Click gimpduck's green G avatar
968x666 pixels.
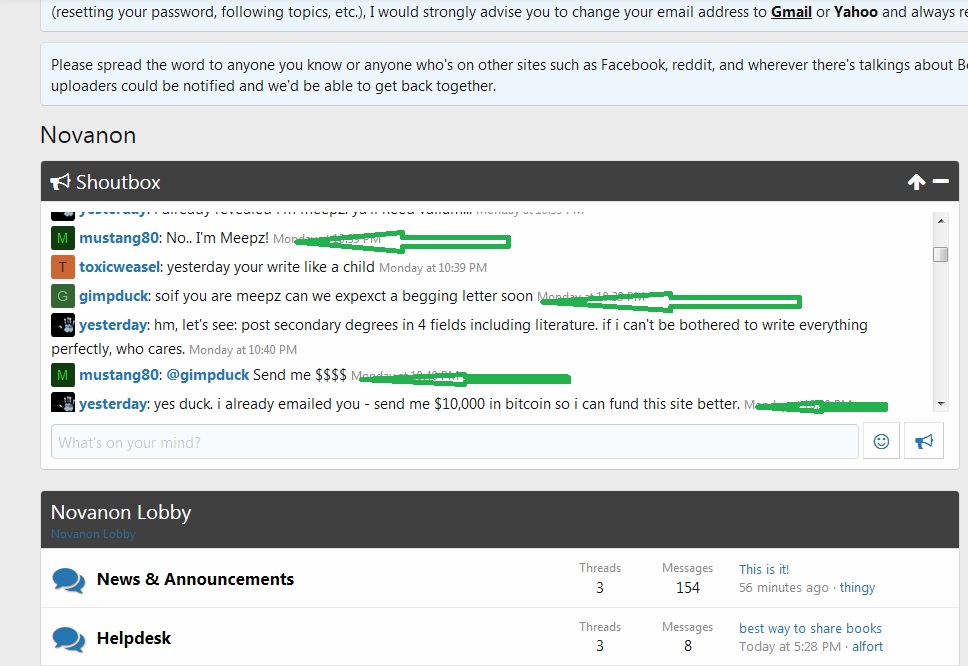pyautogui.click(x=63, y=296)
